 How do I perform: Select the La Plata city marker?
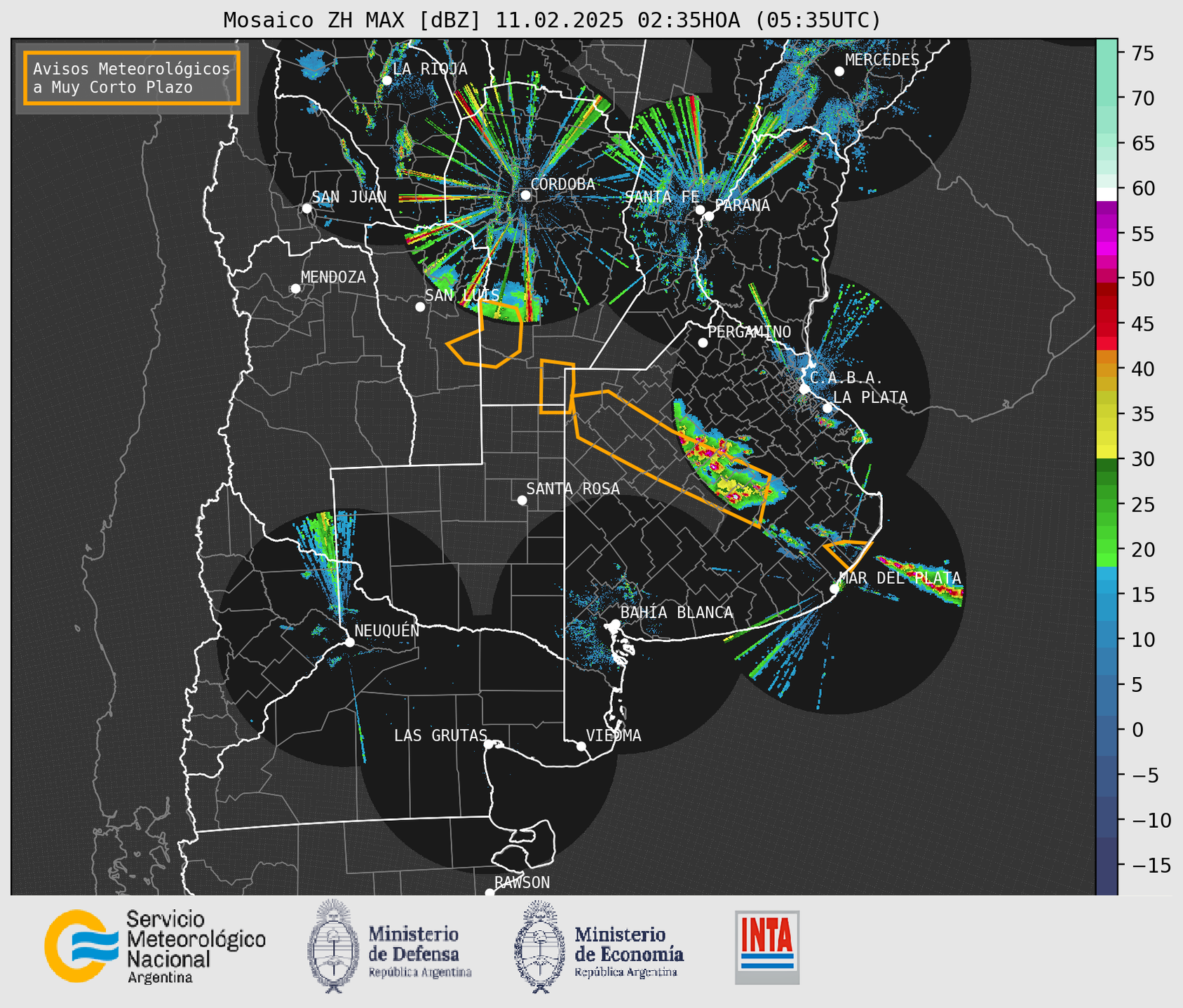click(827, 408)
